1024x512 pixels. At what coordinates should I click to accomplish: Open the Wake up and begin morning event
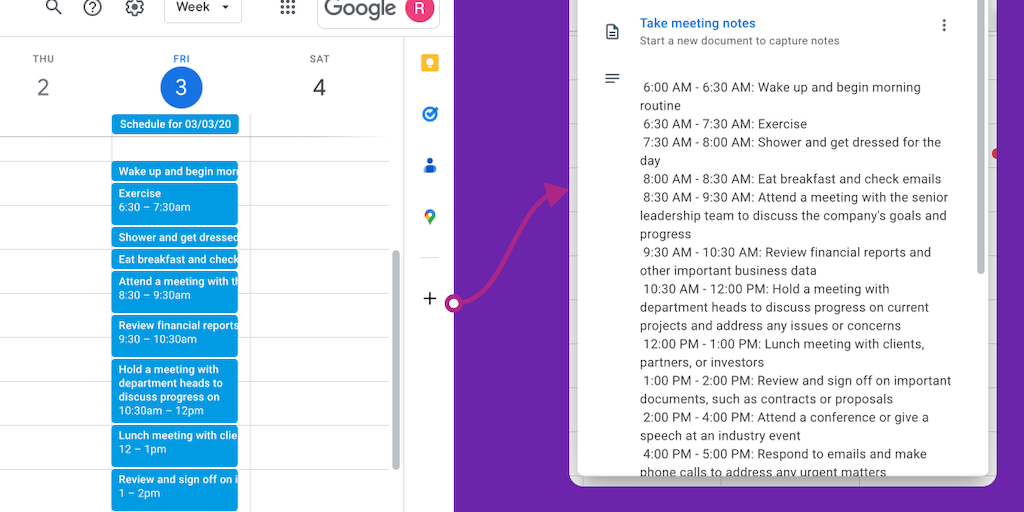click(175, 172)
